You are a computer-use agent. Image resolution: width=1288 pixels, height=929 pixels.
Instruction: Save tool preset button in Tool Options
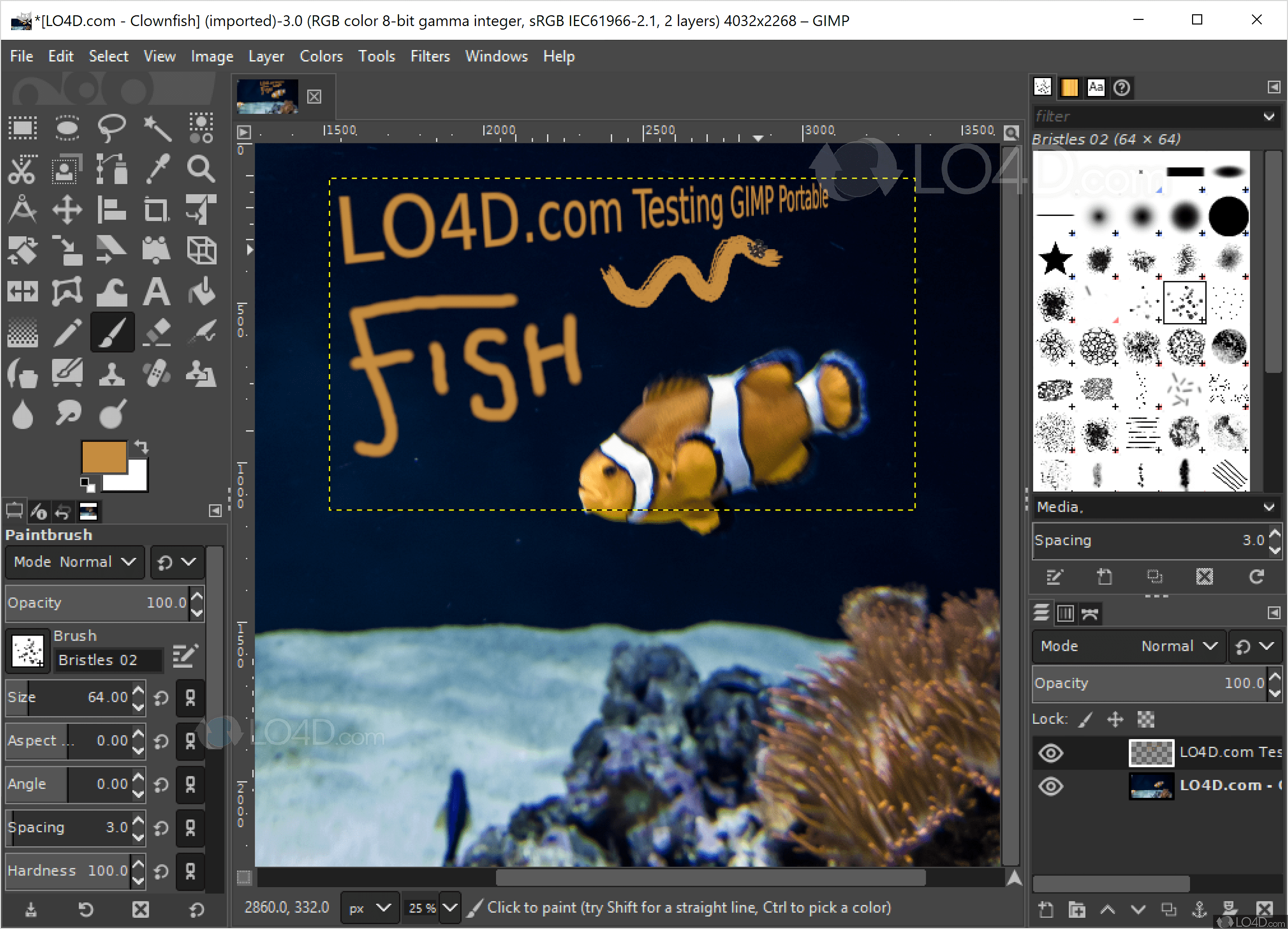[31, 910]
